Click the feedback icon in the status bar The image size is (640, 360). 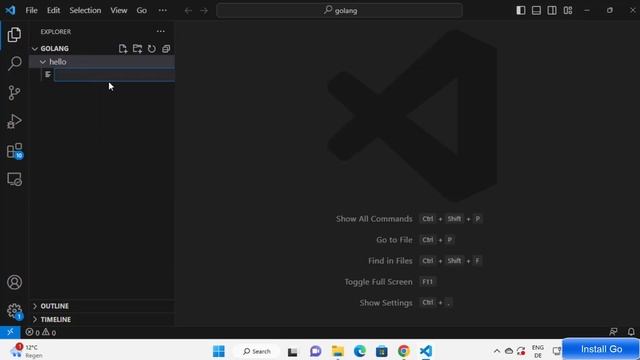pyautogui.click(x=613, y=332)
